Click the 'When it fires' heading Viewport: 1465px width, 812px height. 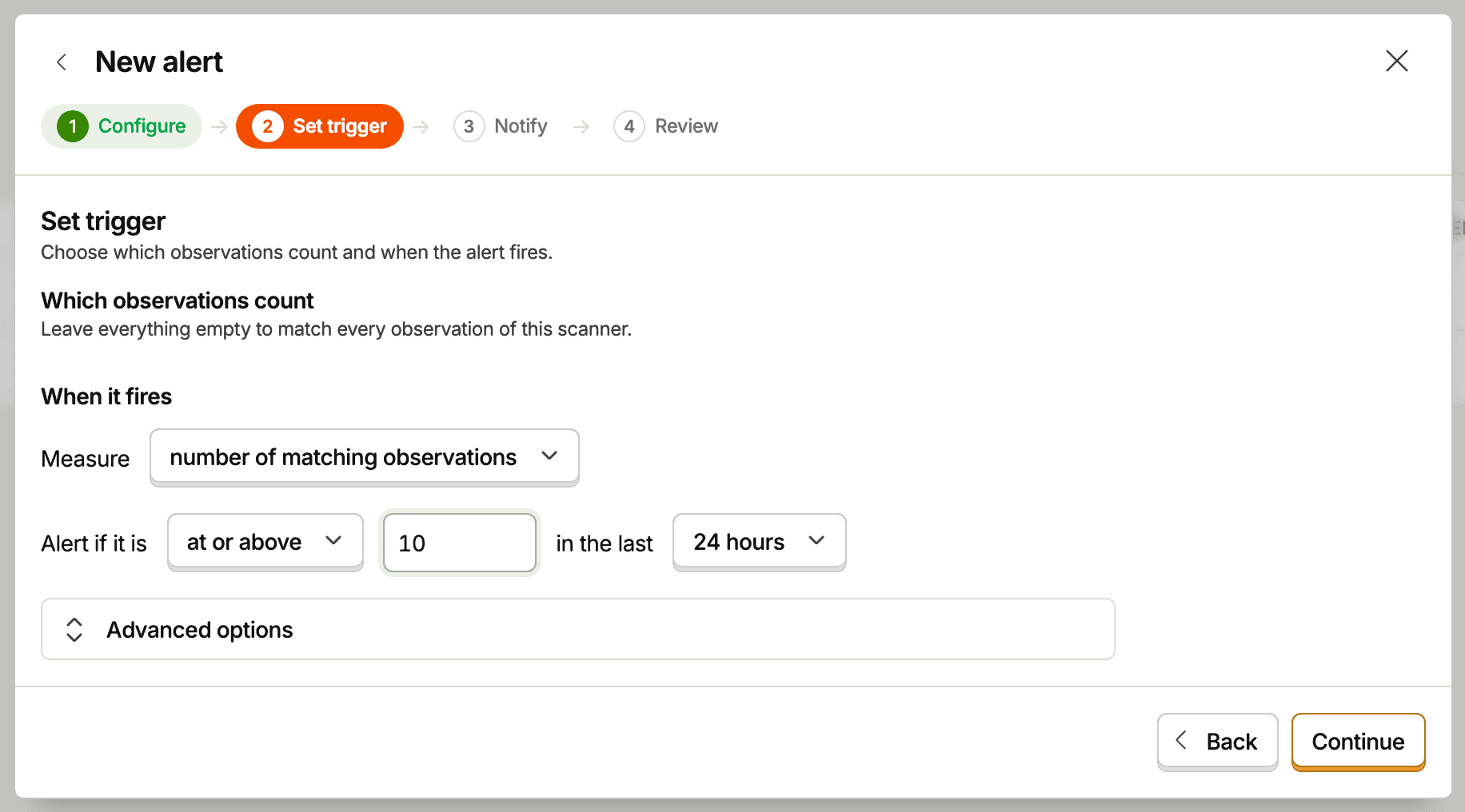coord(106,396)
